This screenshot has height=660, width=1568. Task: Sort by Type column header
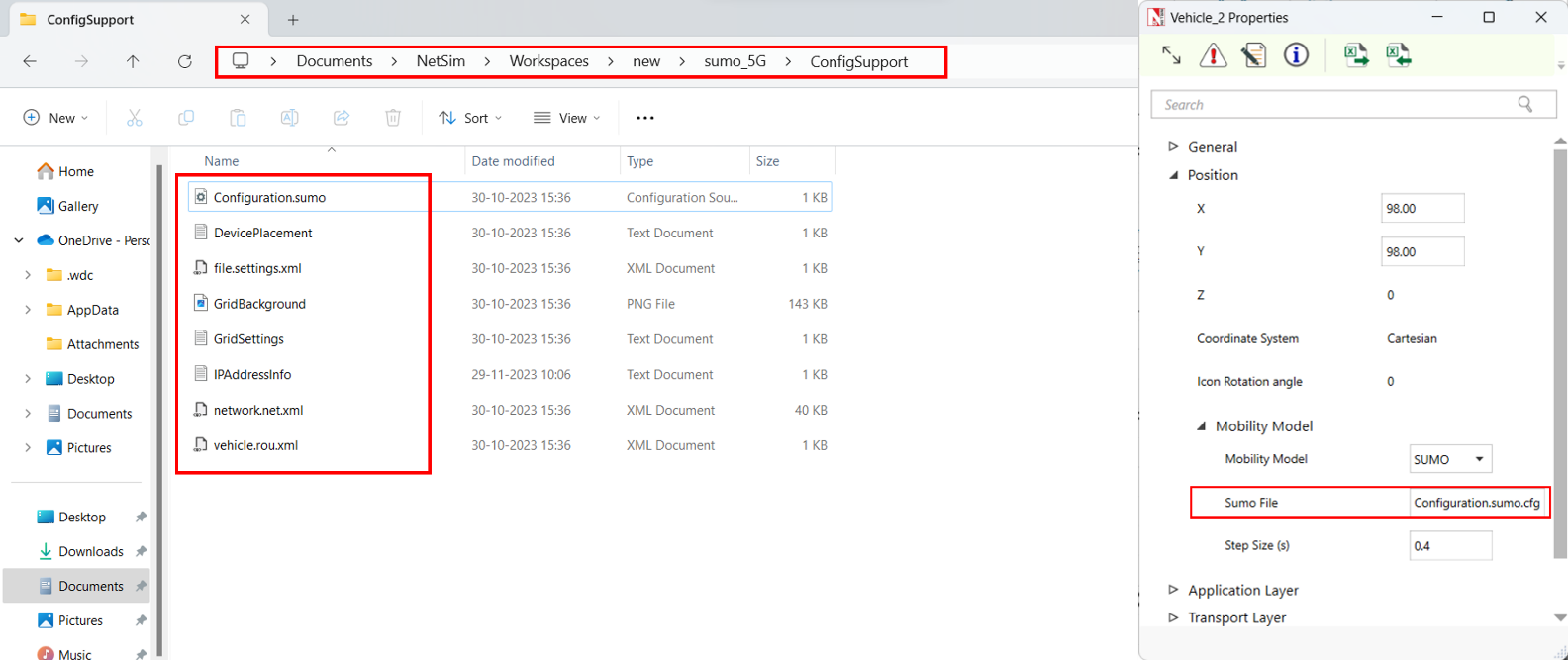point(639,161)
